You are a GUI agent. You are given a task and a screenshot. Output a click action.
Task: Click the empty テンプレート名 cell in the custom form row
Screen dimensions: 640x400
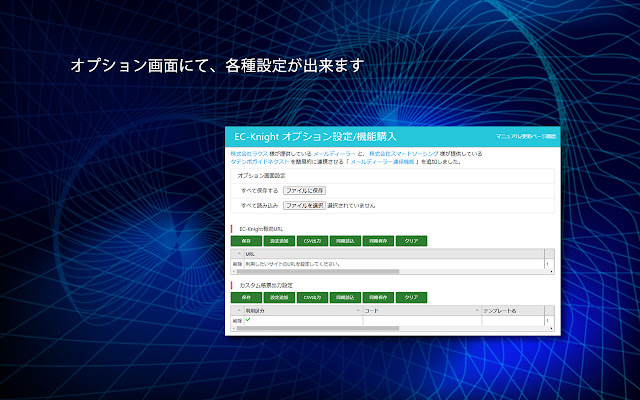(513, 321)
